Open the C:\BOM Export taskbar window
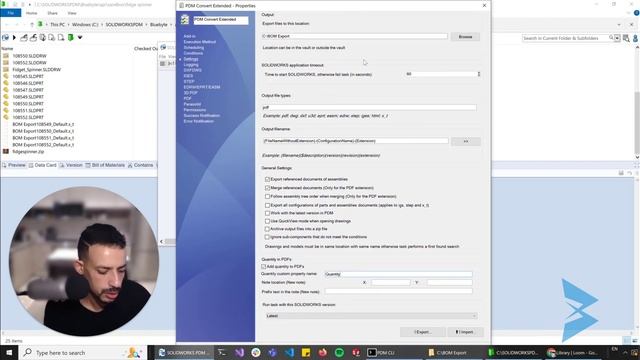This screenshot has width=640, height=360. pyautogui.click(x=453, y=352)
